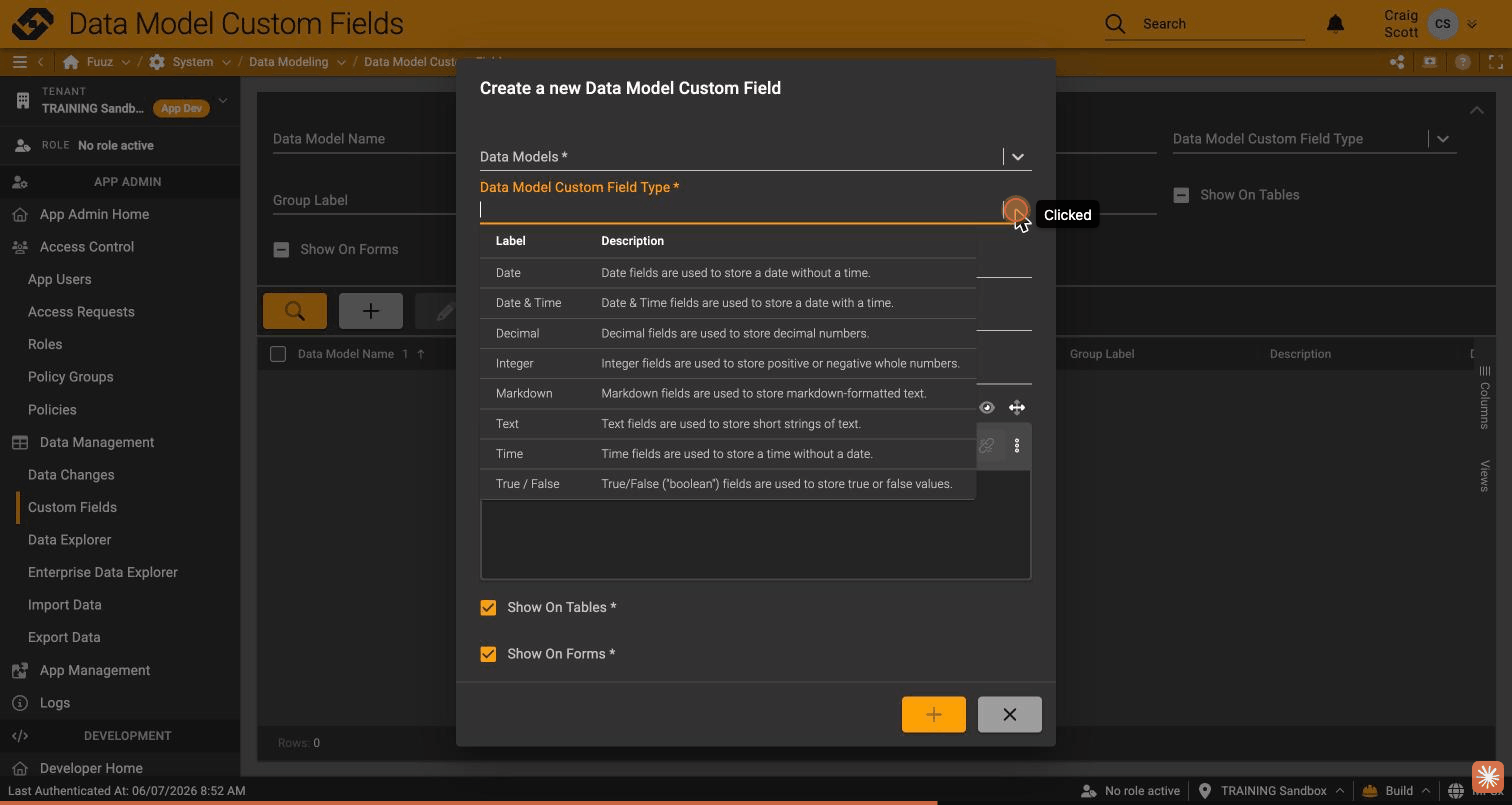Select the Text field type row
Viewport: 1512px width, 805px height.
tap(728, 424)
